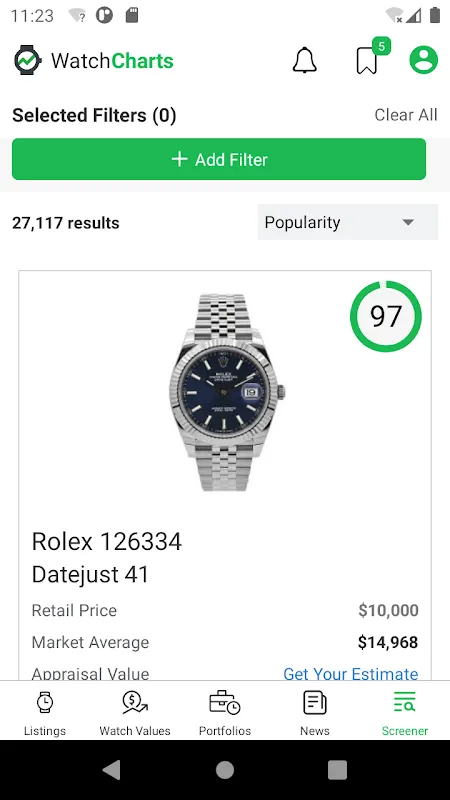Tap the WatchCharts logo
The height and width of the screenshot is (800, 450).
pyautogui.click(x=94, y=61)
